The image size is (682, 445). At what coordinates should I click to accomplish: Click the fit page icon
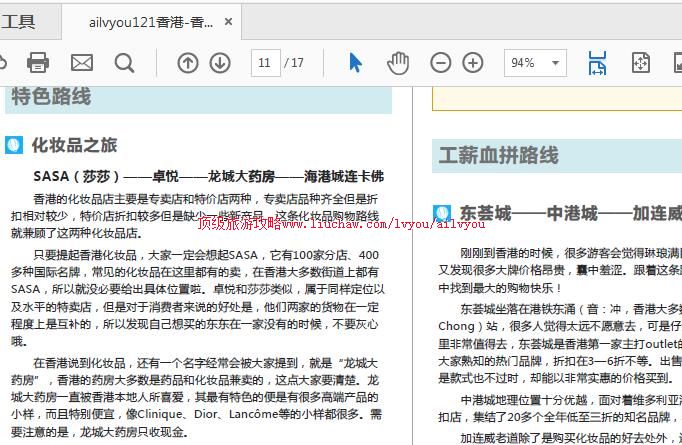[x=641, y=63]
